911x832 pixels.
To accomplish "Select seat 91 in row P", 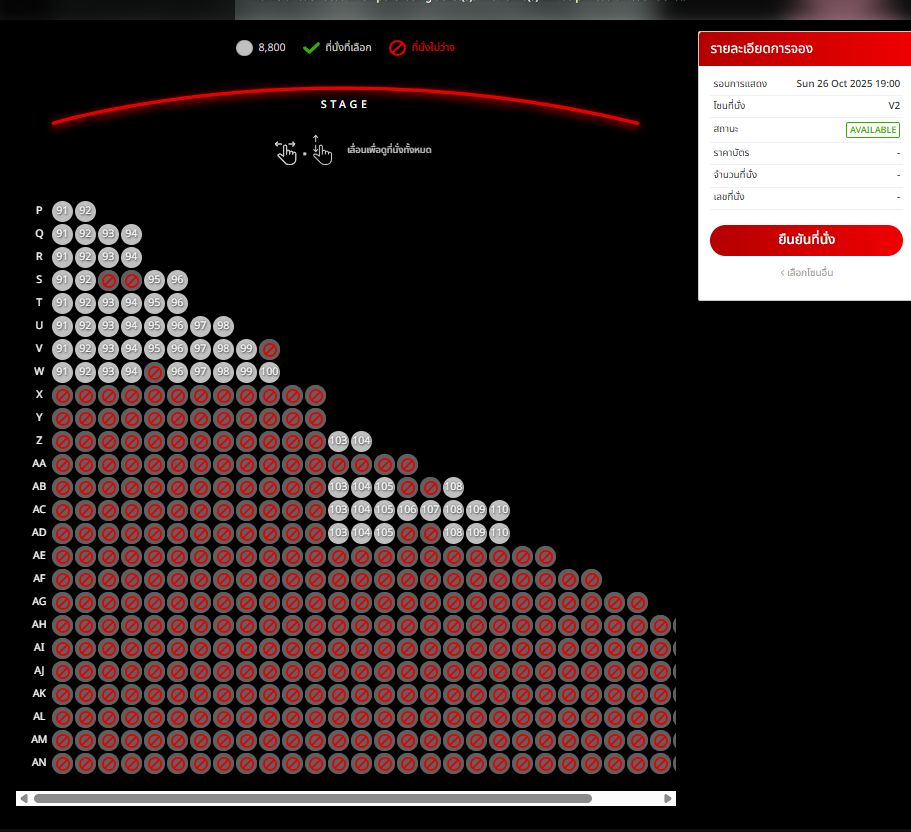I will (62, 211).
